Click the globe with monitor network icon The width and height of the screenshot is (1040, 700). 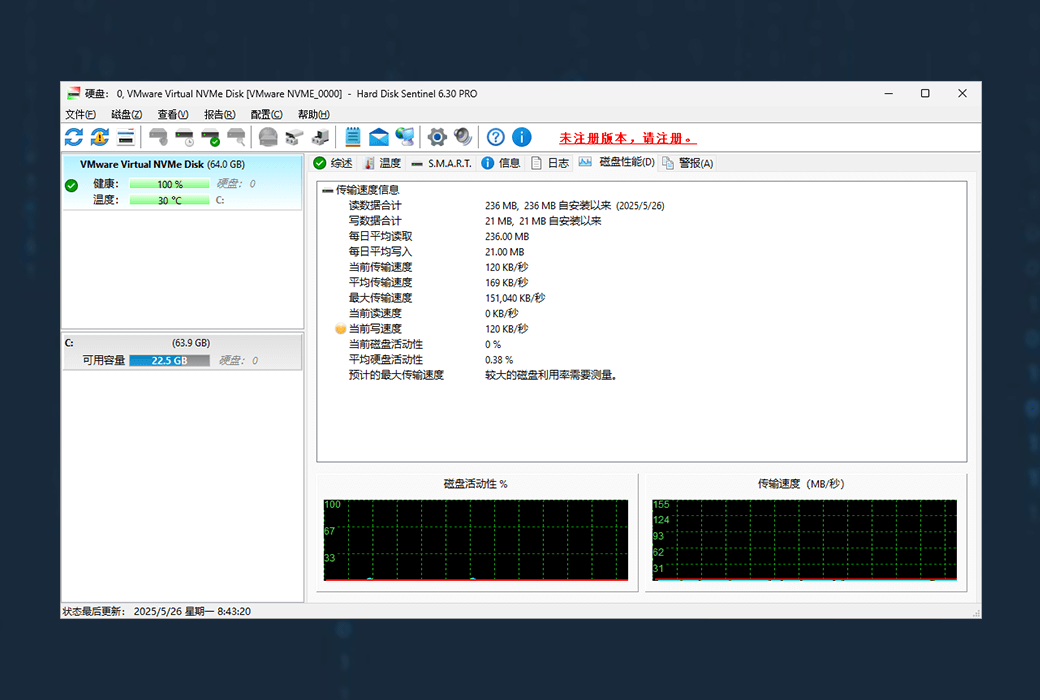[405, 137]
